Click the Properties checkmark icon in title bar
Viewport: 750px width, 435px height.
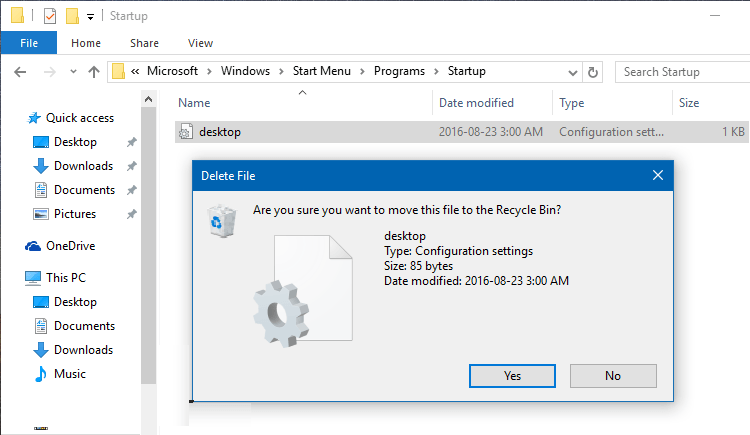pyautogui.click(x=50, y=16)
